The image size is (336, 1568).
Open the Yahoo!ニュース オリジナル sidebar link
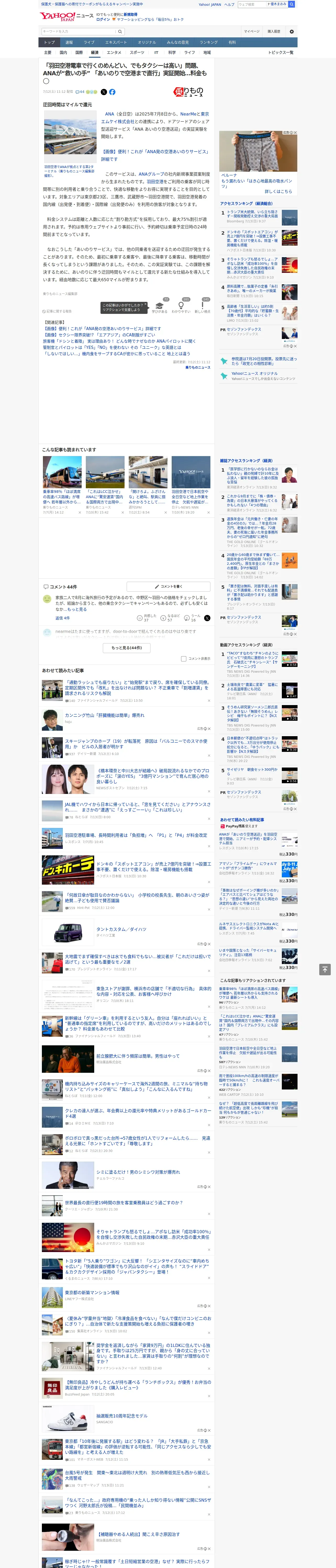(254, 373)
